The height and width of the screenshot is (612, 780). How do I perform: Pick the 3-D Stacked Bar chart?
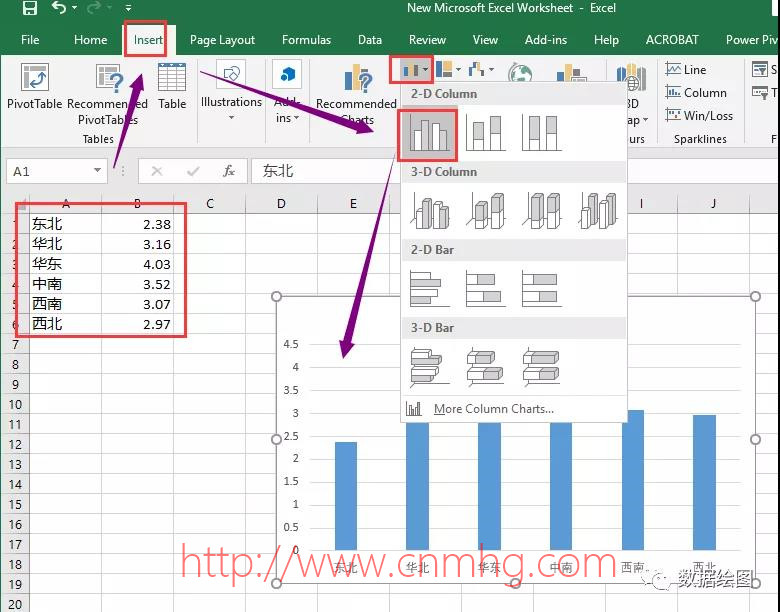click(485, 366)
